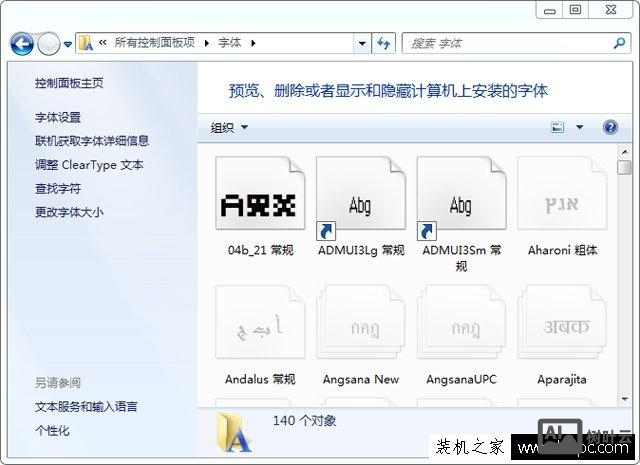Click the fonts folder icon in details pane

click(x=233, y=433)
